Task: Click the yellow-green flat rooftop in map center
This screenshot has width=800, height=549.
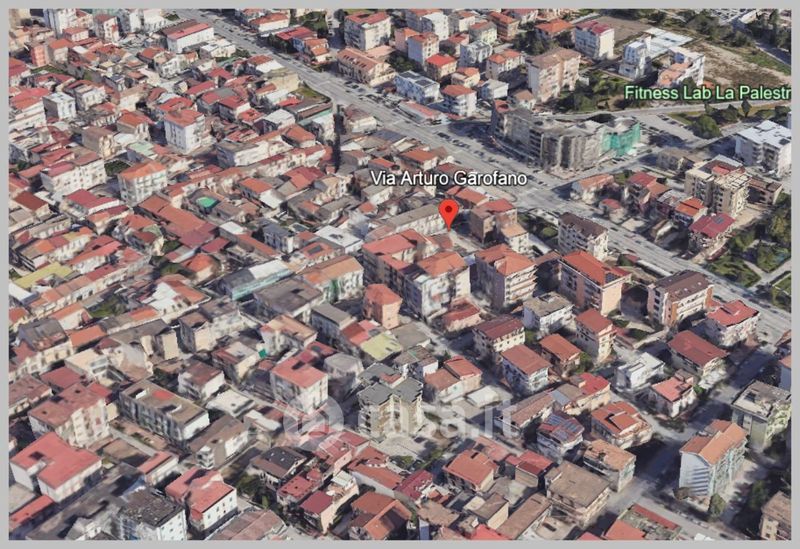Action: tap(381, 346)
